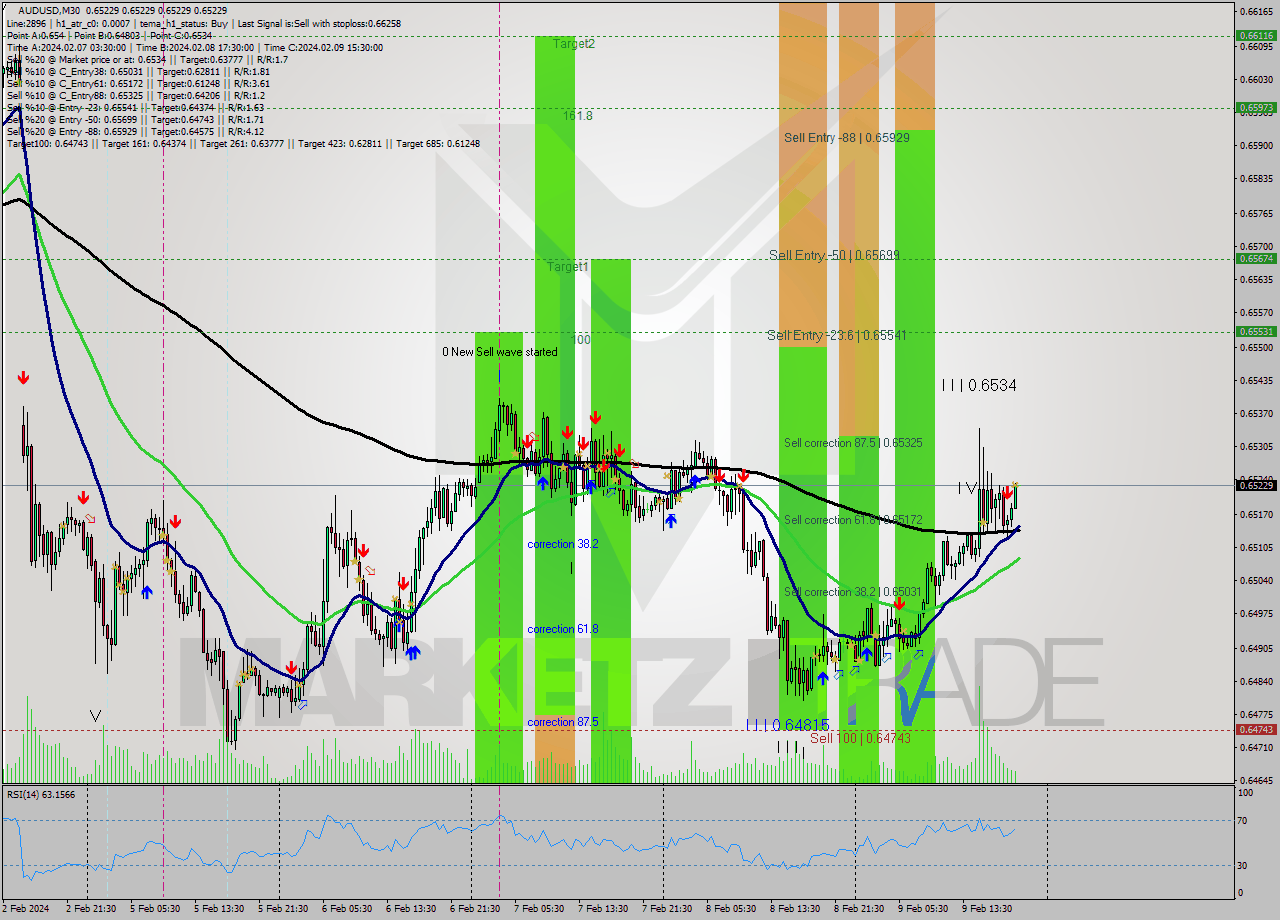Viewport: 1280px width, 920px height.
Task: Click '6 Feb 13:30' on the time axis
Action: pyautogui.click(x=410, y=908)
